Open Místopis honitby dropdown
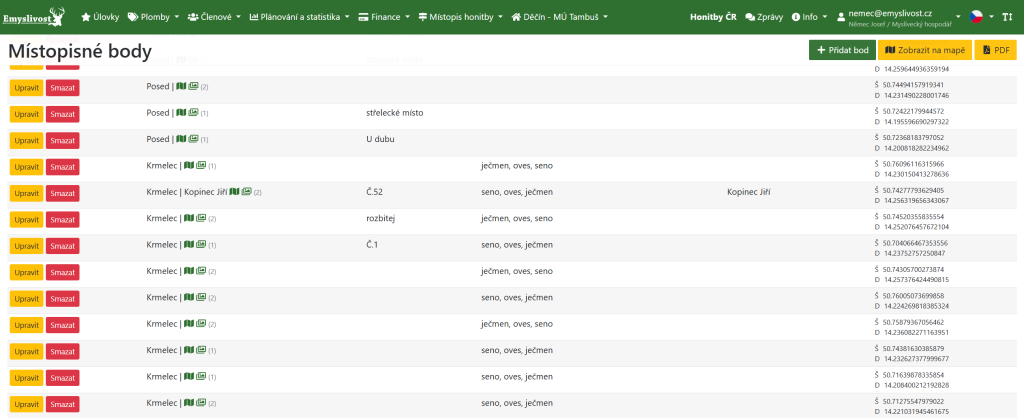1024x418 pixels. 461,17
